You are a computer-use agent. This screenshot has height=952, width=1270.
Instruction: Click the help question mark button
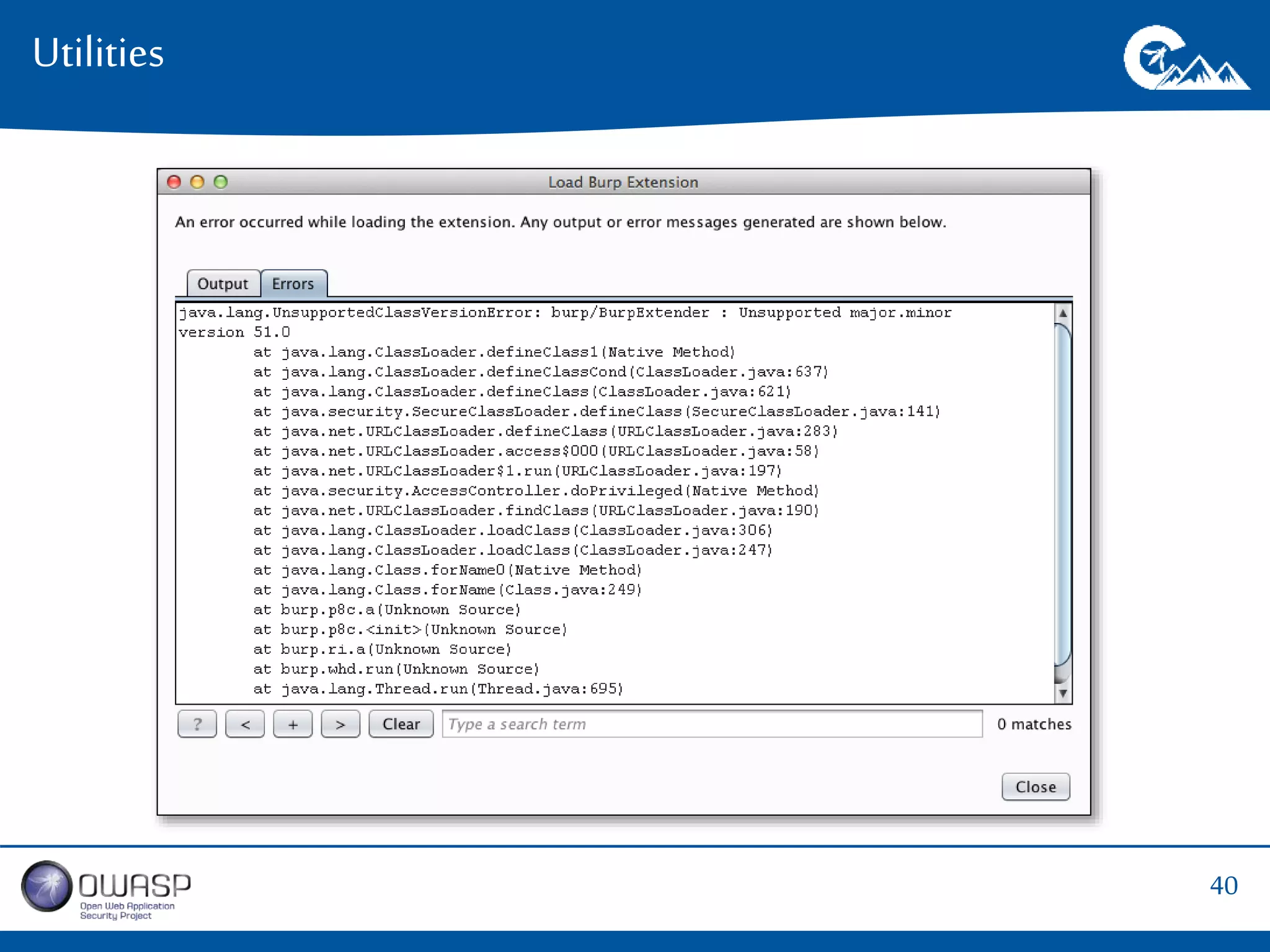197,724
